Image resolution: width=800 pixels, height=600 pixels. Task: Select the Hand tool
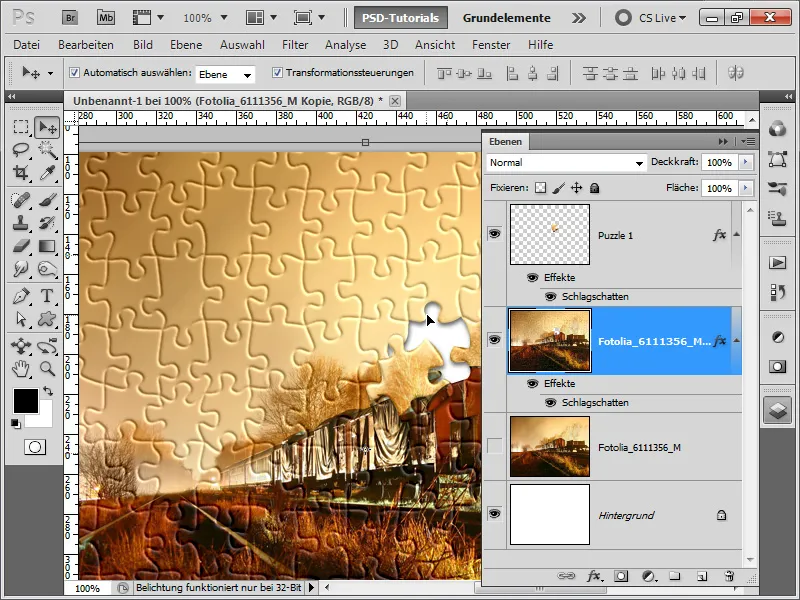click(x=21, y=369)
